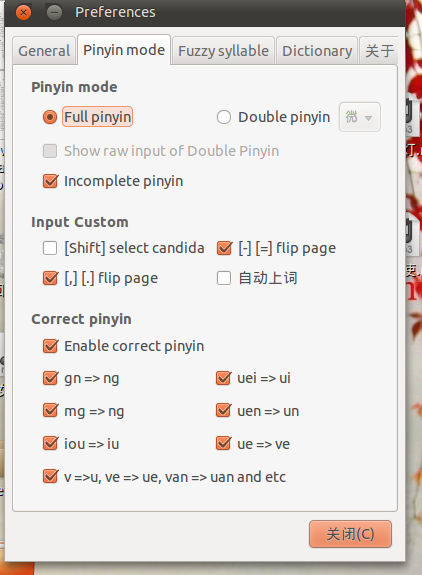
Task: Minimize the Preferences window from title bar
Action: [54, 12]
